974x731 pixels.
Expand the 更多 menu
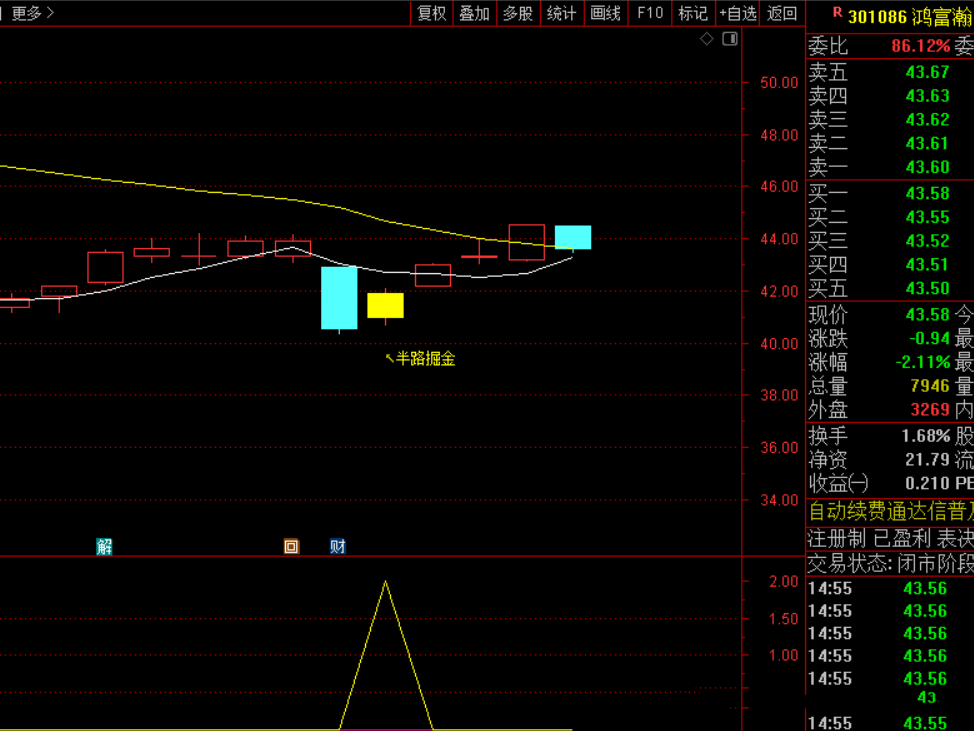pyautogui.click(x=32, y=13)
